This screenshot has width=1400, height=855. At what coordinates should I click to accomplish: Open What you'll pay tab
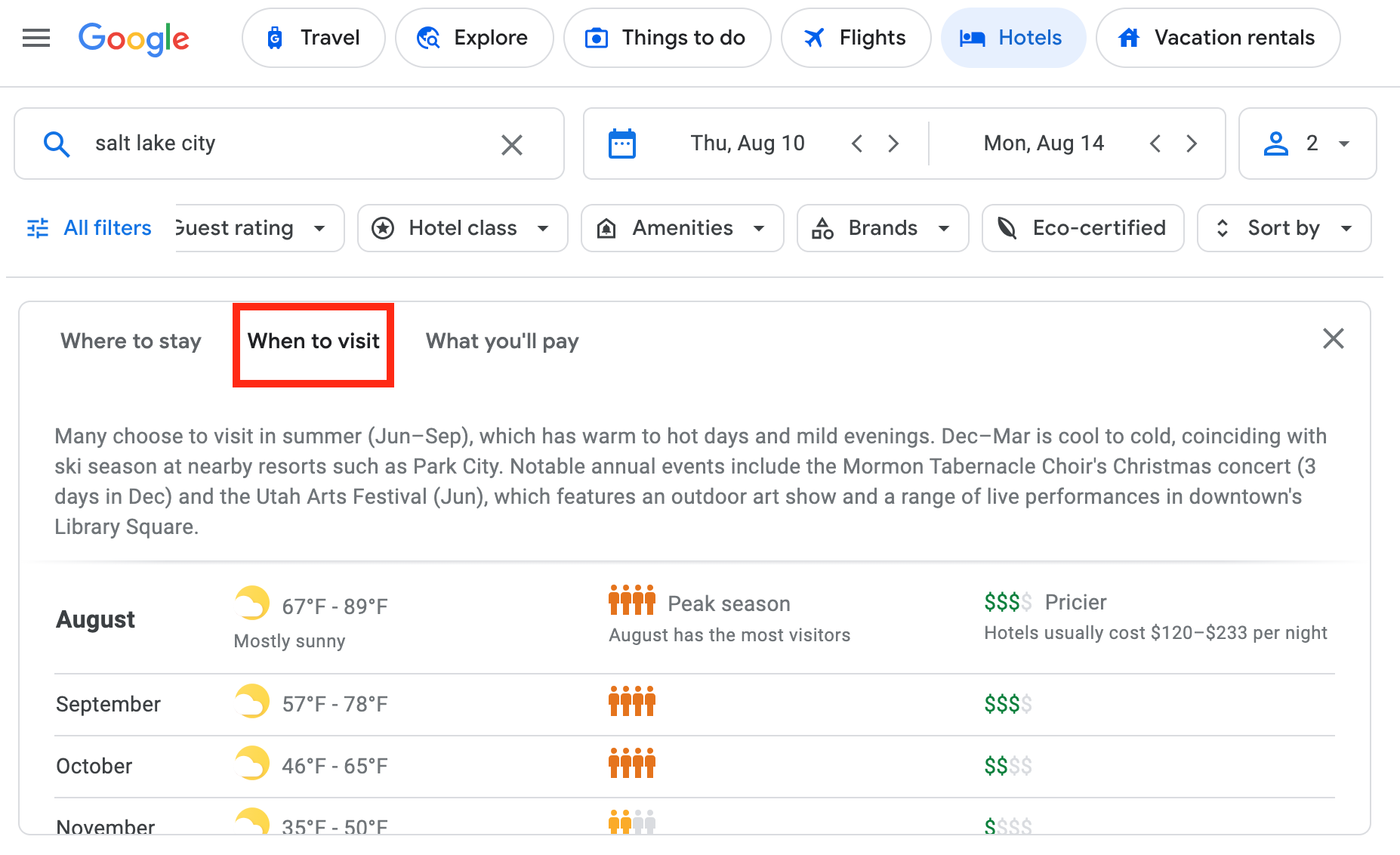[502, 341]
